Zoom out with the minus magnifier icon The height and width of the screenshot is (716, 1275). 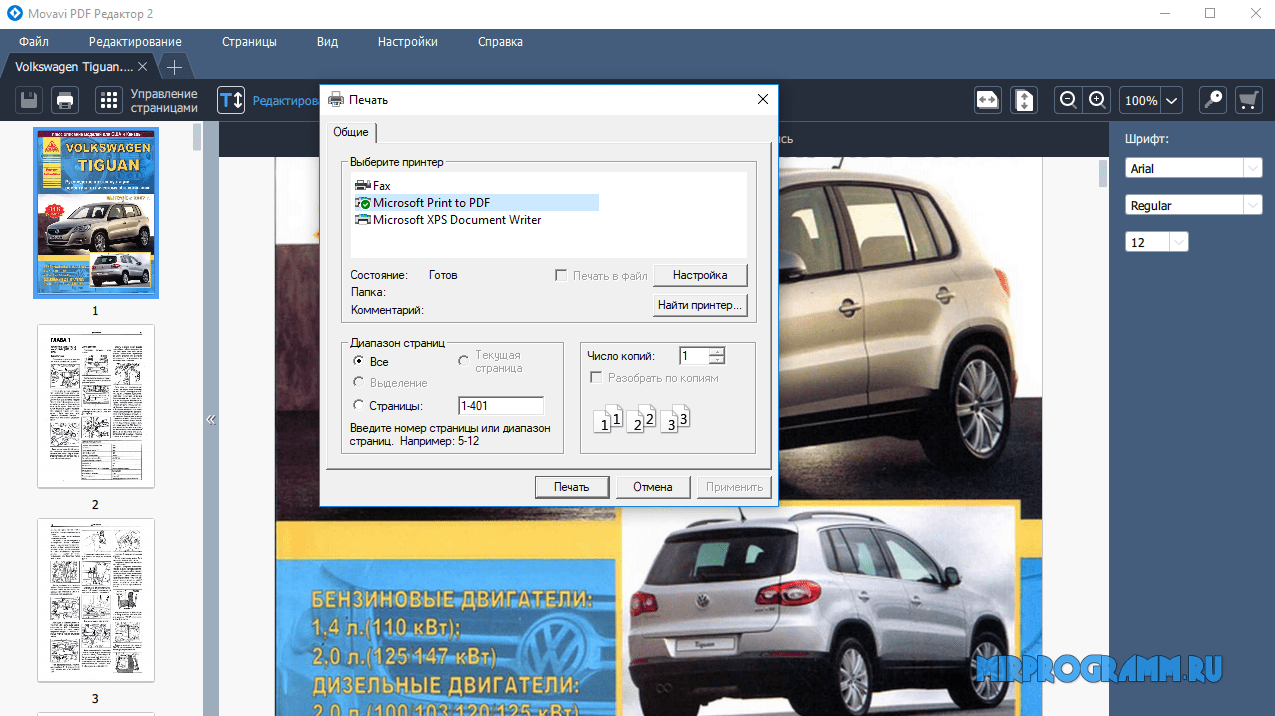pos(1068,99)
